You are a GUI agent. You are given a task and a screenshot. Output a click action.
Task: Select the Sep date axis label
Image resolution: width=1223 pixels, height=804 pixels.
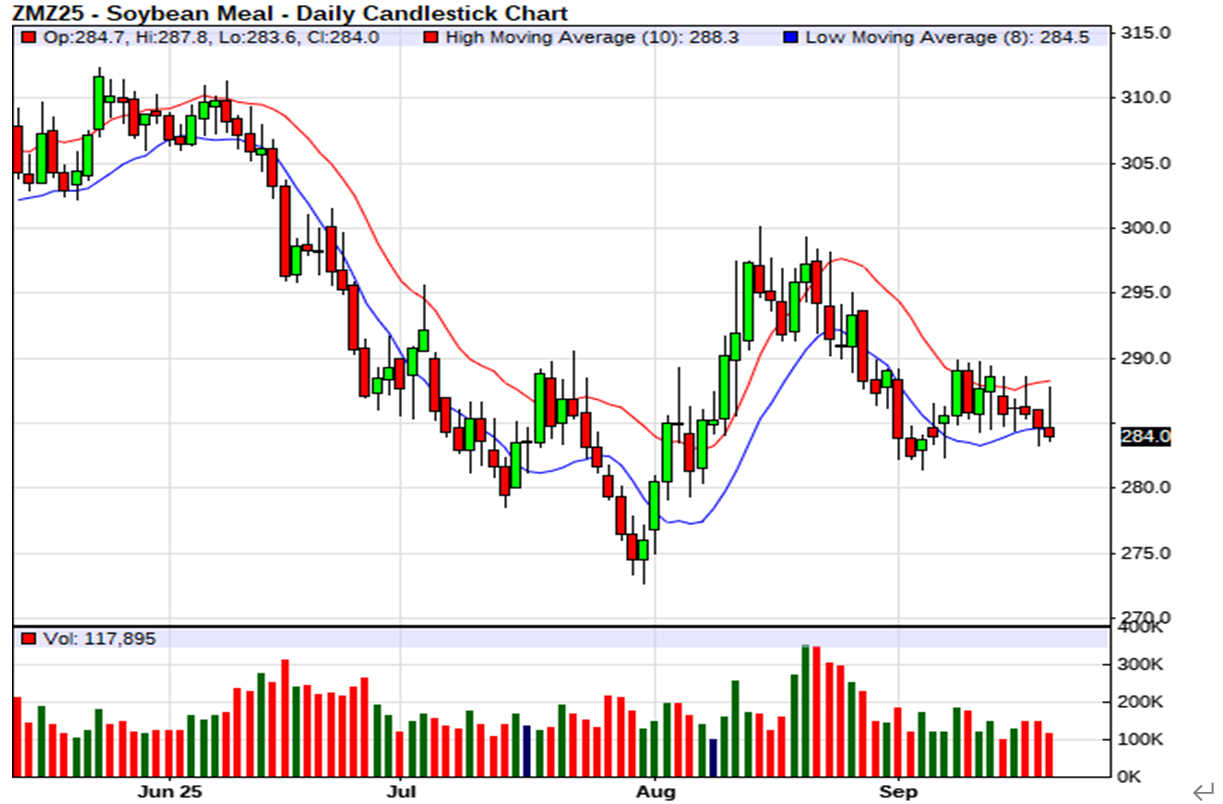pyautogui.click(x=899, y=791)
